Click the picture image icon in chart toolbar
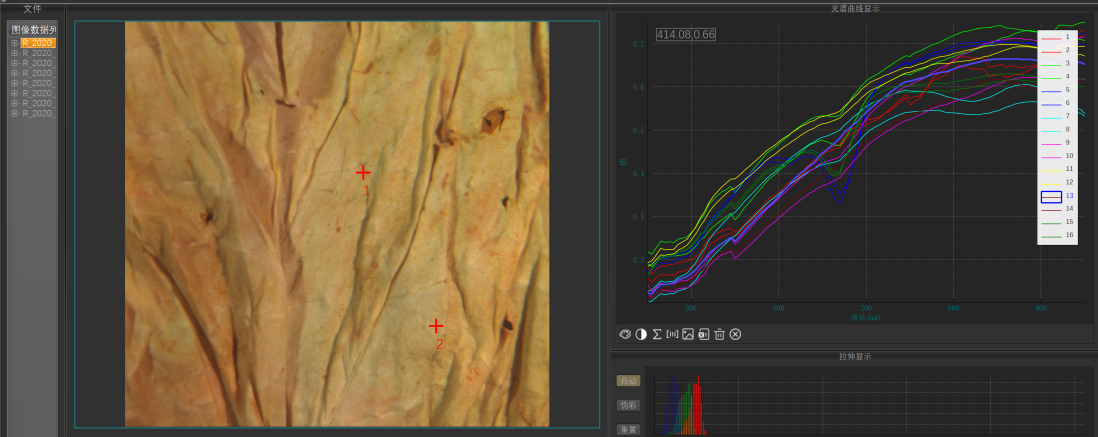 (x=688, y=334)
